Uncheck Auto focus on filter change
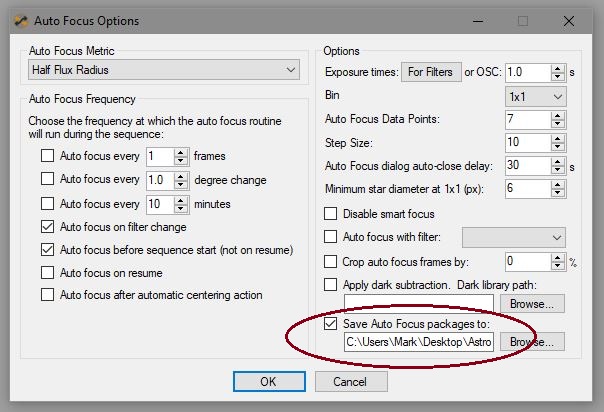The width and height of the screenshot is (604, 412). click(47, 226)
